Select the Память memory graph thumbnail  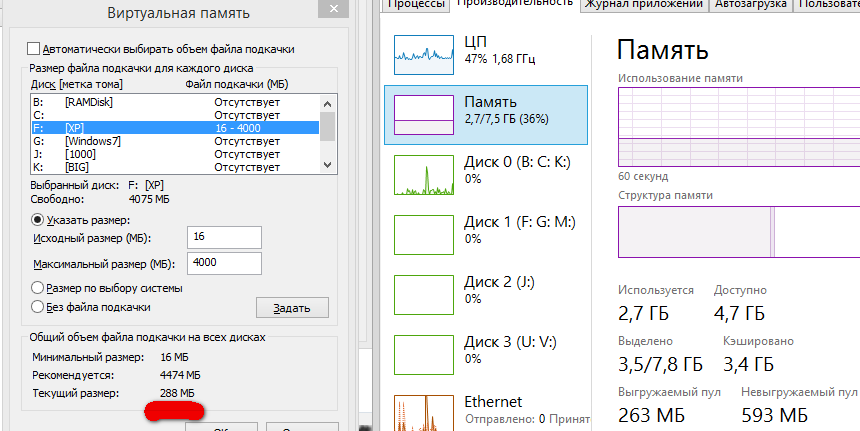tap(425, 115)
